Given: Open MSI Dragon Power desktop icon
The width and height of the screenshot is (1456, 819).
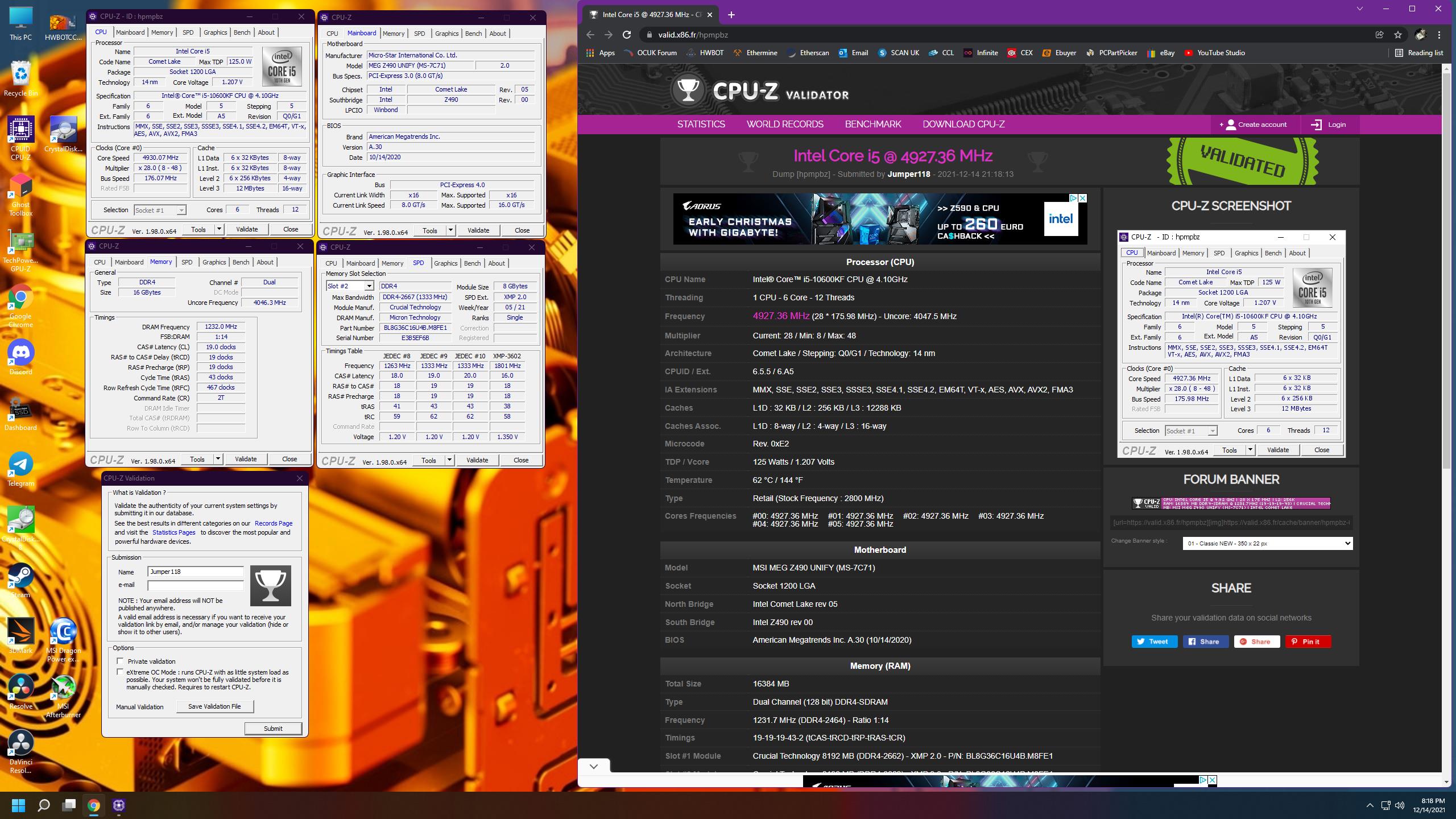Looking at the screenshot, I should [x=63, y=641].
